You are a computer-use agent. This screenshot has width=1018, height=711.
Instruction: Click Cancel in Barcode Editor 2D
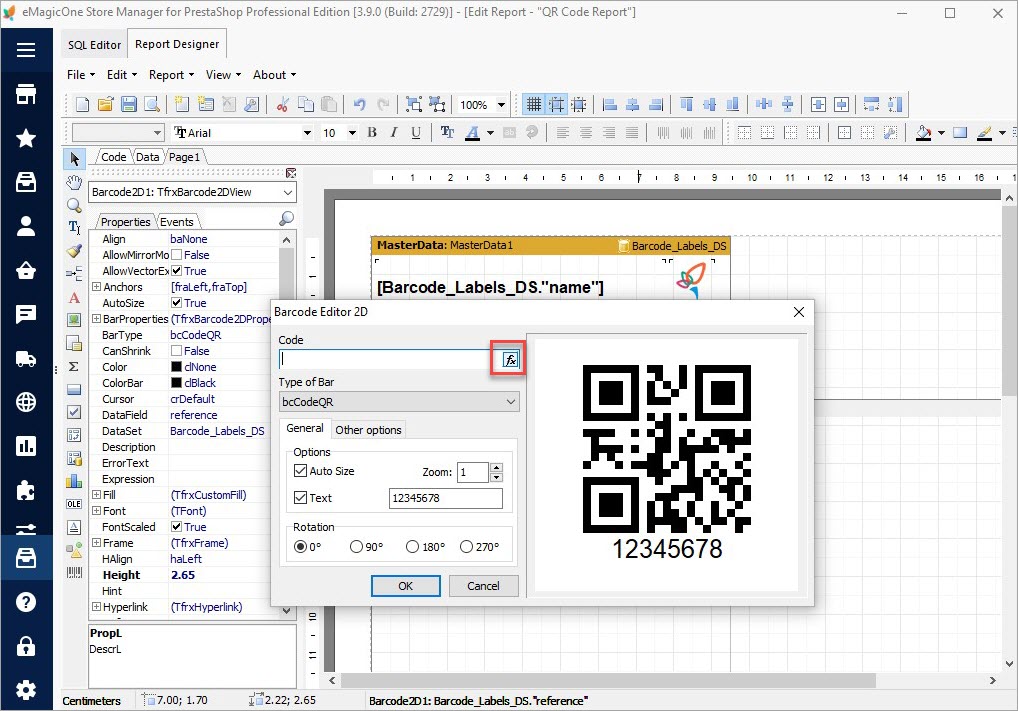pyautogui.click(x=484, y=586)
